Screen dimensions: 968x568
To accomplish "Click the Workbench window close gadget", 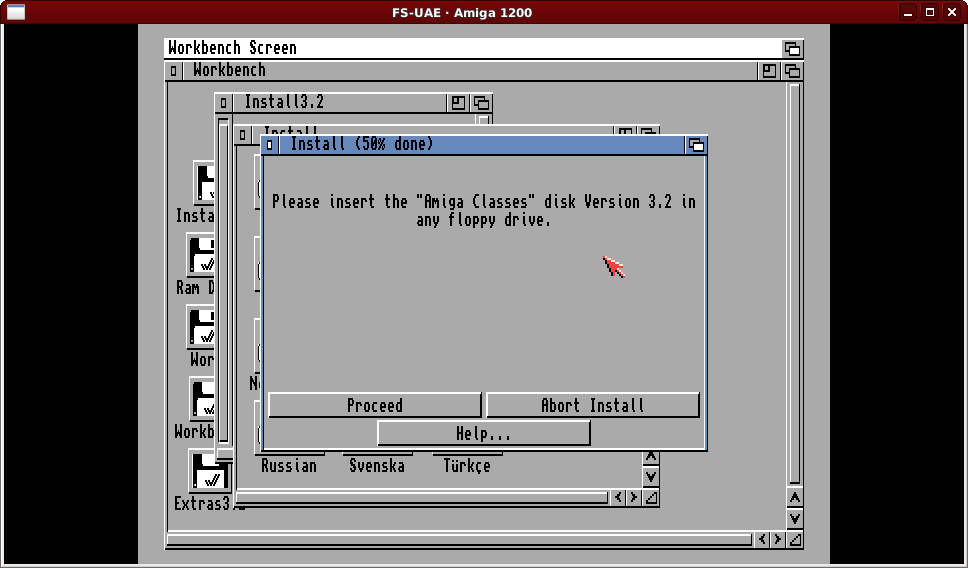I will [x=173, y=71].
